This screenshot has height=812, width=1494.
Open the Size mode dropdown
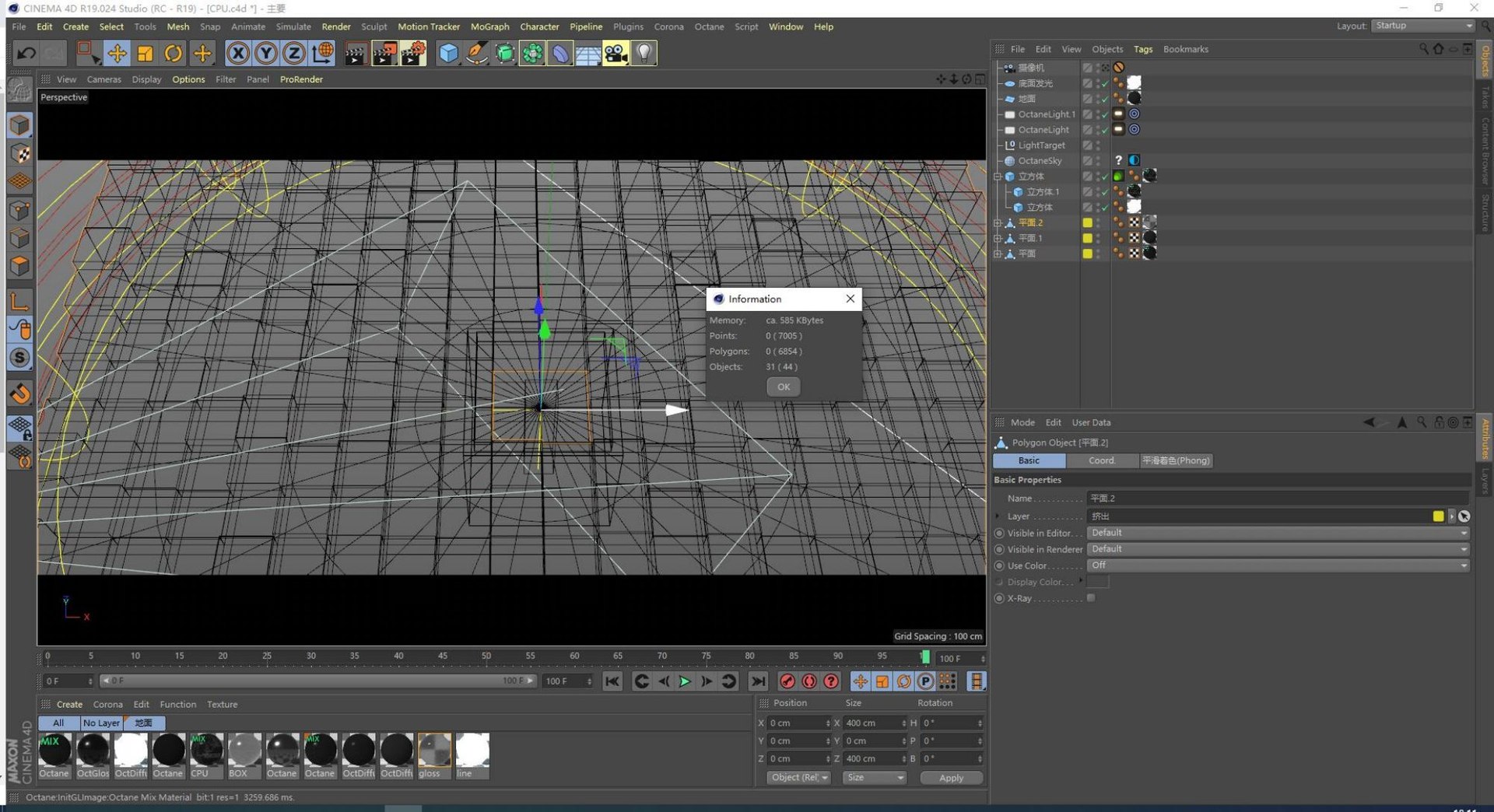click(x=875, y=778)
